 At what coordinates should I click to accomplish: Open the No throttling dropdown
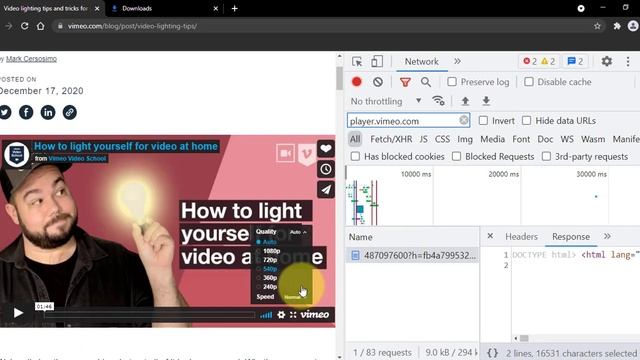[386, 101]
